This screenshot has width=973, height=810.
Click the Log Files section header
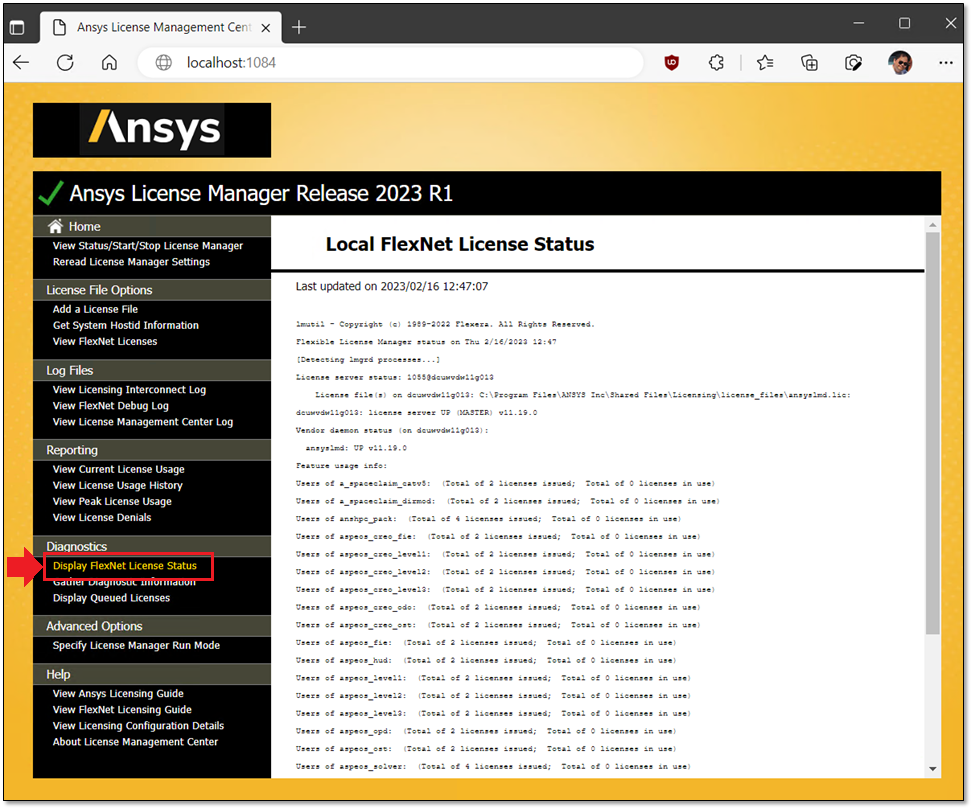(152, 371)
